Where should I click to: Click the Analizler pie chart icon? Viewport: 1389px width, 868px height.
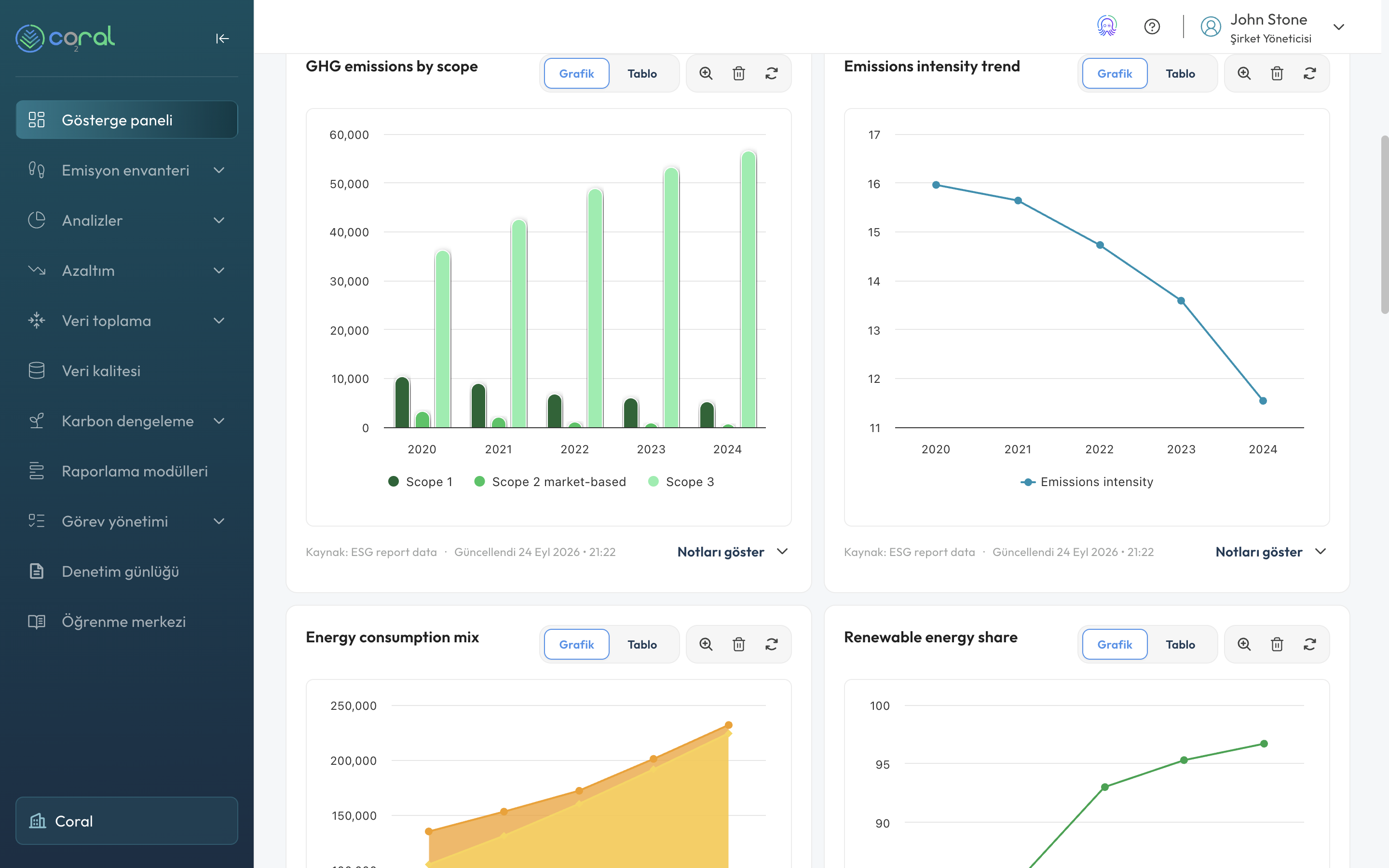click(x=37, y=220)
